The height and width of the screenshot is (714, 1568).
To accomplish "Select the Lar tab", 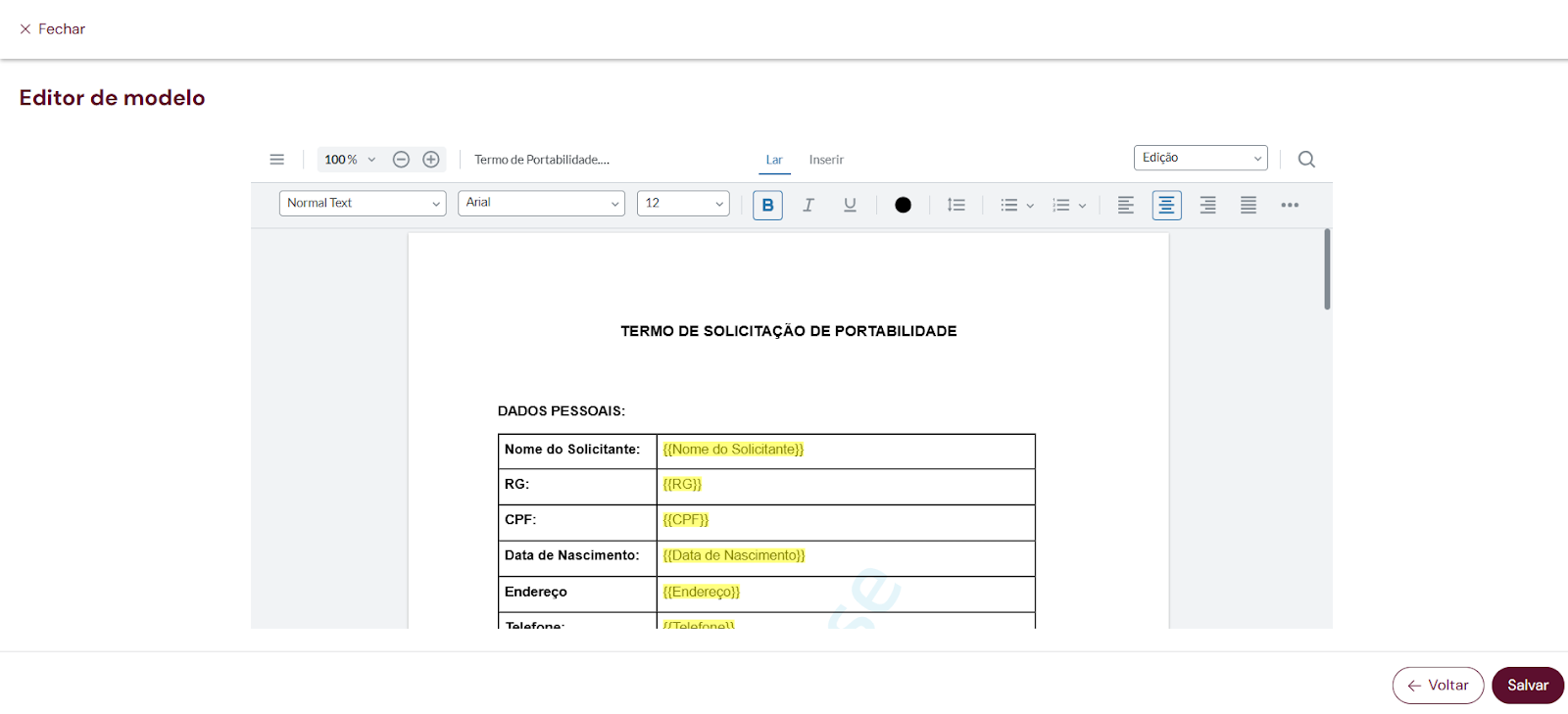I will click(774, 160).
